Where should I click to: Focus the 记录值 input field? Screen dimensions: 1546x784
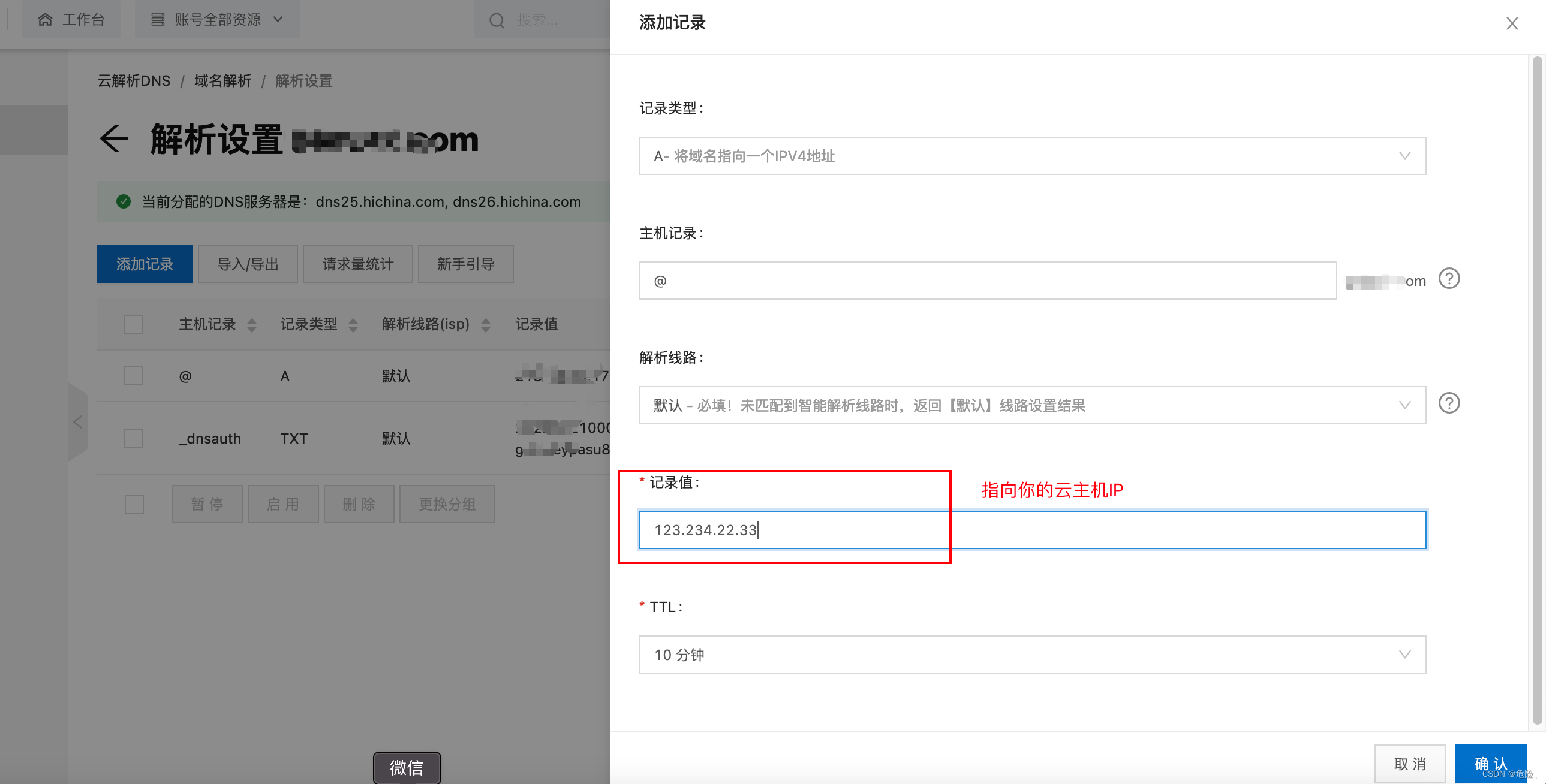(1032, 530)
